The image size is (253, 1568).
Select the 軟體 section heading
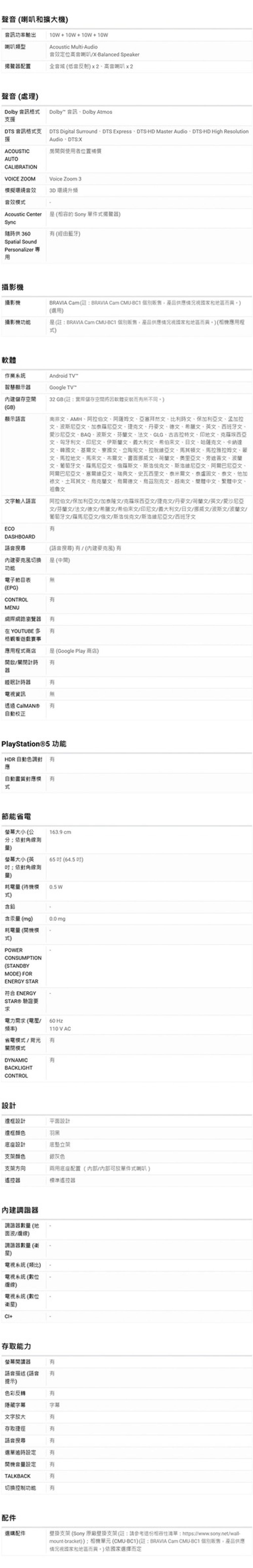click(9, 360)
